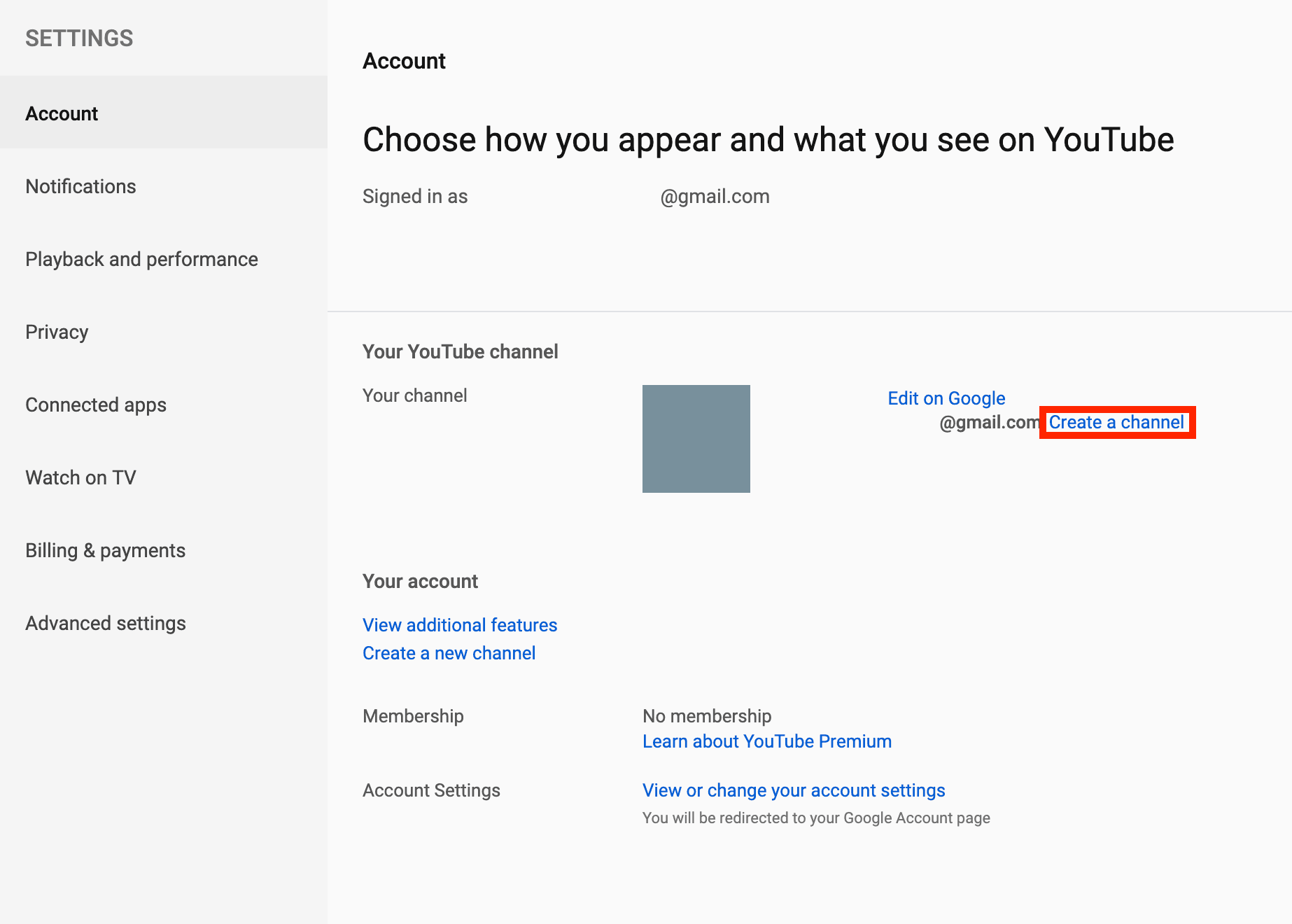Switch to Watch on TV settings
The width and height of the screenshot is (1292, 924).
pyautogui.click(x=80, y=477)
